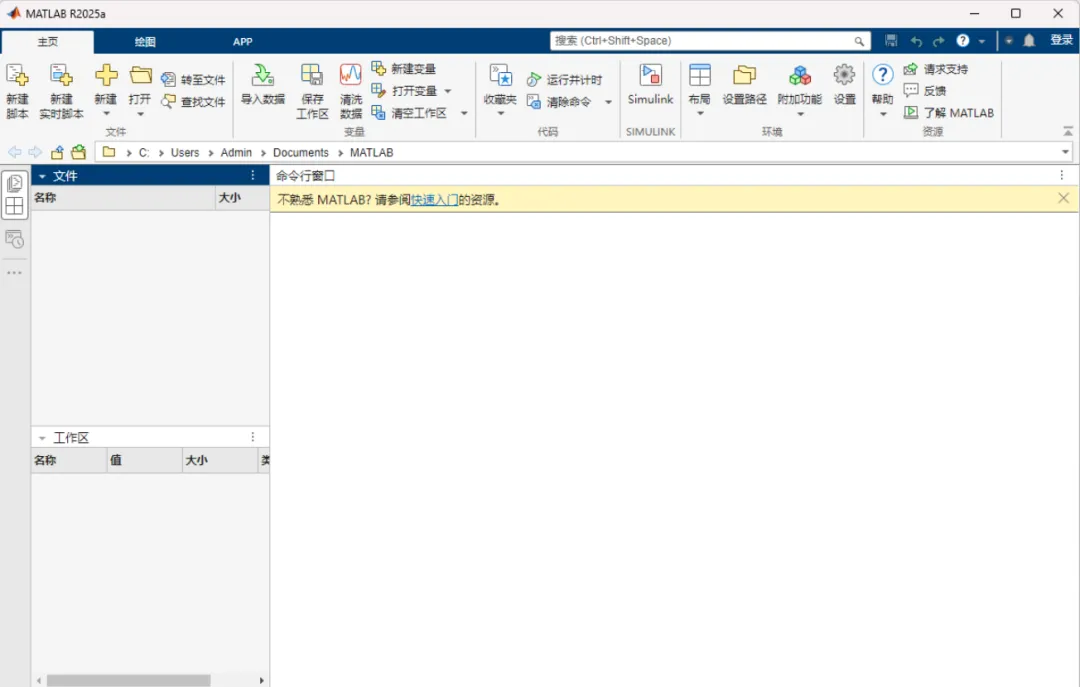Switch to the APP tab
The width and height of the screenshot is (1080, 687).
point(242,41)
